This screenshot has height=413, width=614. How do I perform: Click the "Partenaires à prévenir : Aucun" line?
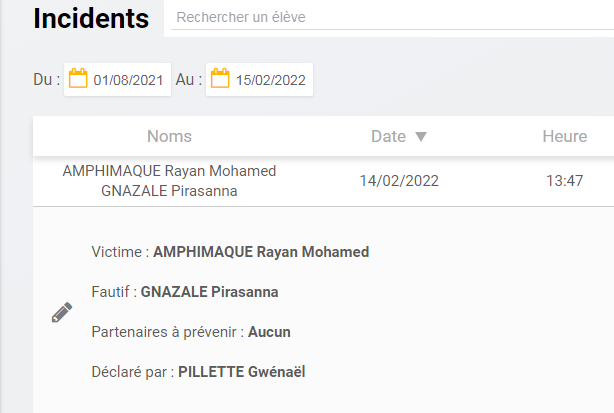point(190,332)
